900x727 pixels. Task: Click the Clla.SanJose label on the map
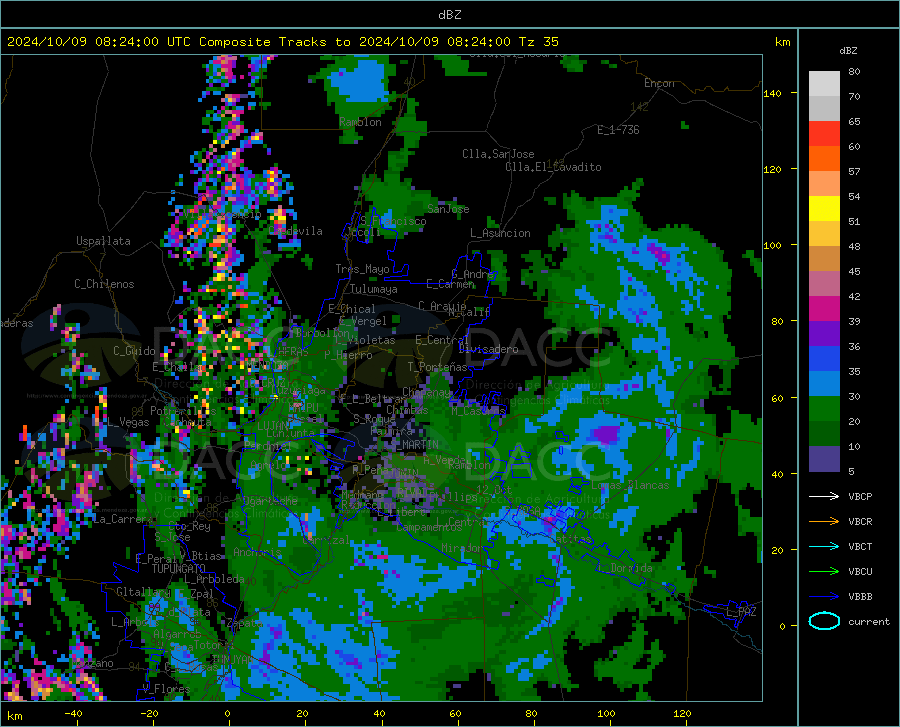498,154
